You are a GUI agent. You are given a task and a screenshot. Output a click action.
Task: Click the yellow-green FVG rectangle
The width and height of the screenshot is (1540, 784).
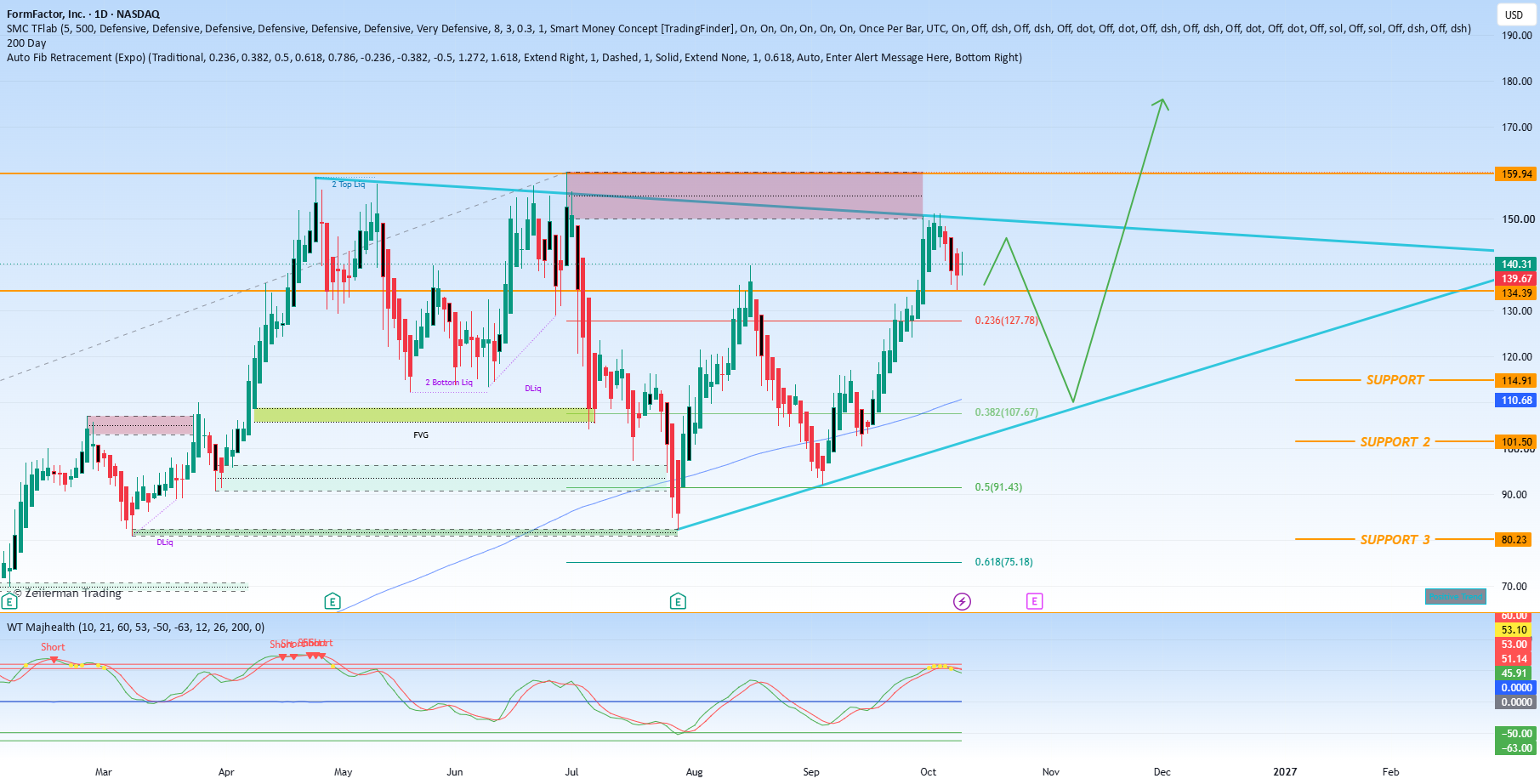(x=423, y=415)
